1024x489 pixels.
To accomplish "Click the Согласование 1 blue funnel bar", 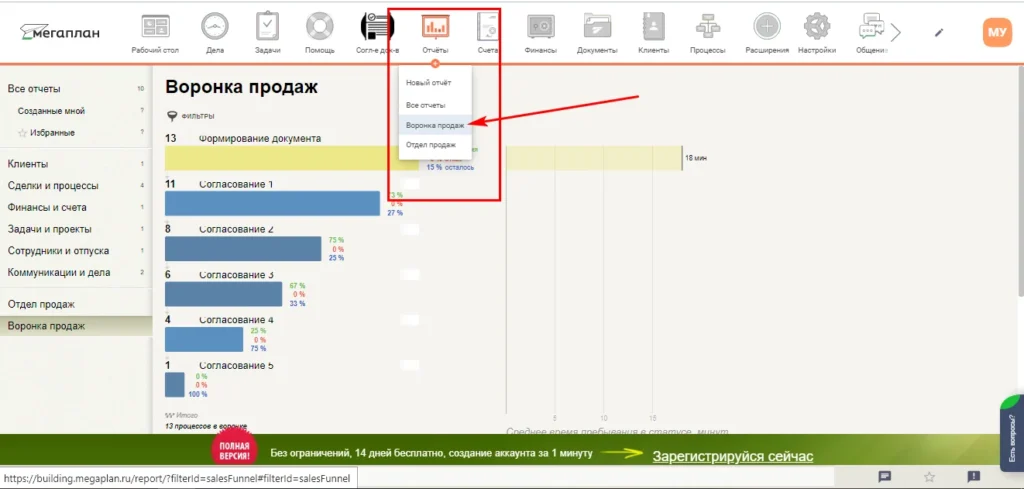I will (272, 203).
